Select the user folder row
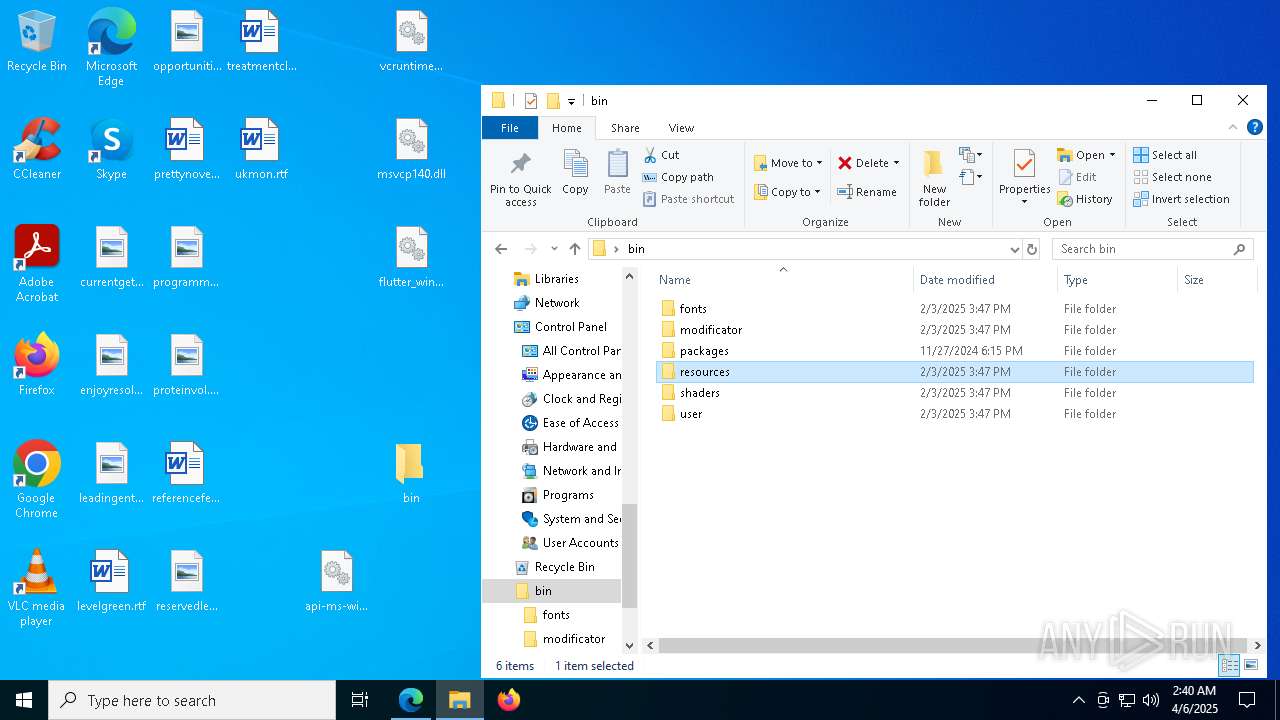 954,414
